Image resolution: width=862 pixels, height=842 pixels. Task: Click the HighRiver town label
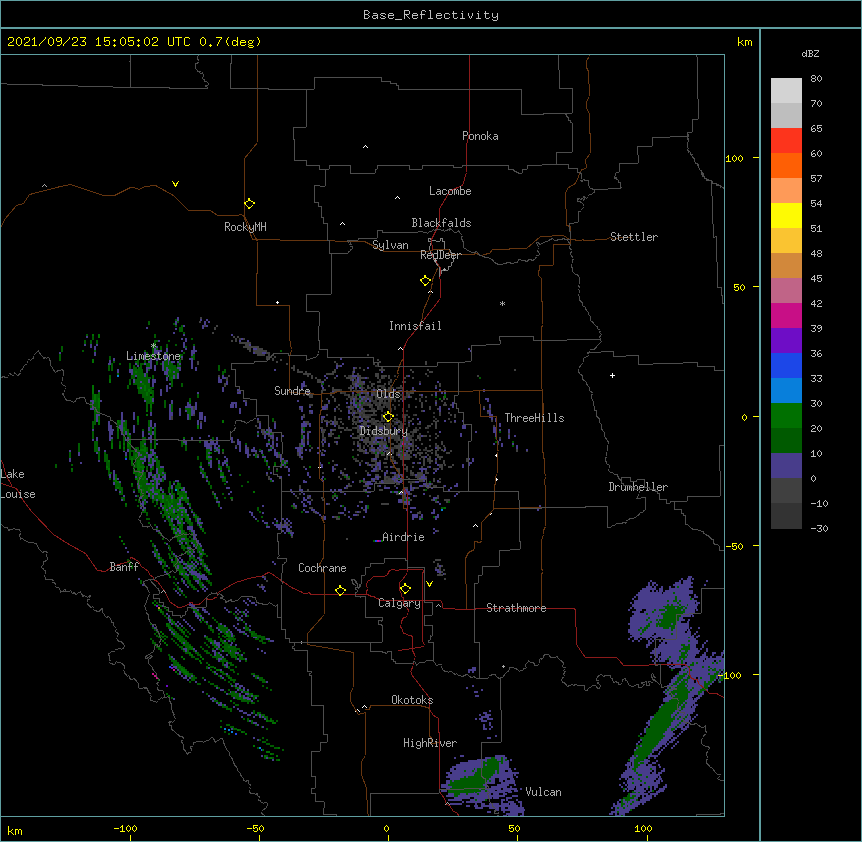point(430,743)
